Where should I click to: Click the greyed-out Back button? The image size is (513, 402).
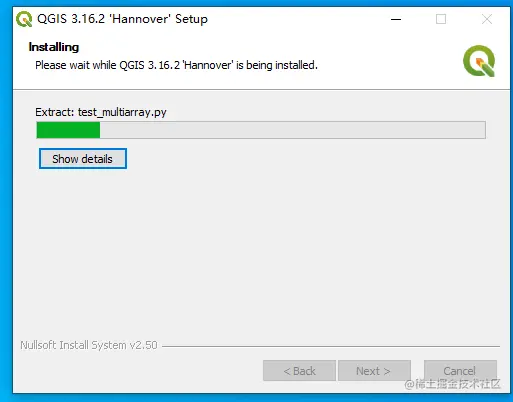click(299, 371)
